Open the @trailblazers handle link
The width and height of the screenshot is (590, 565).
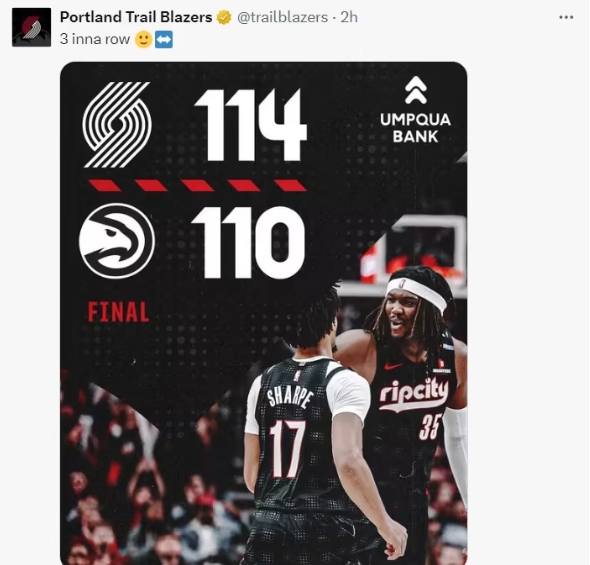282,17
